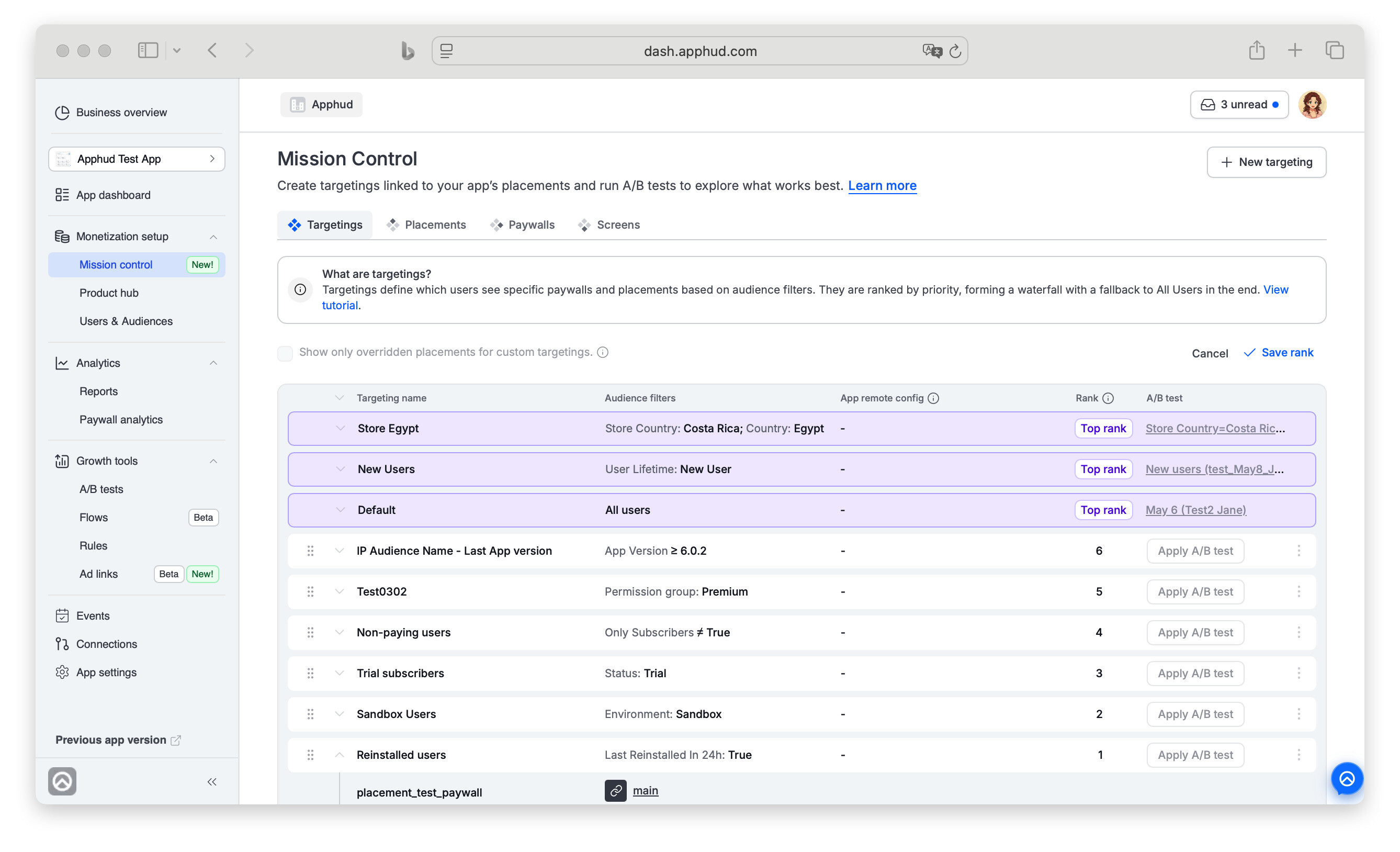Click Apply A/B test for Sandbox Users
The height and width of the screenshot is (852, 1400).
pos(1195,714)
